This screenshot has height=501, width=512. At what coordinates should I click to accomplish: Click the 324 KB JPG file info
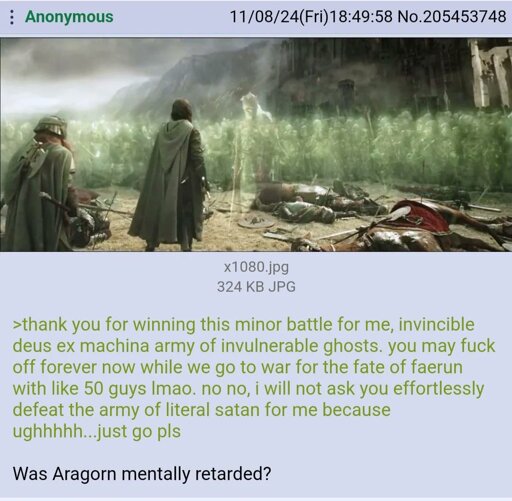(256, 287)
